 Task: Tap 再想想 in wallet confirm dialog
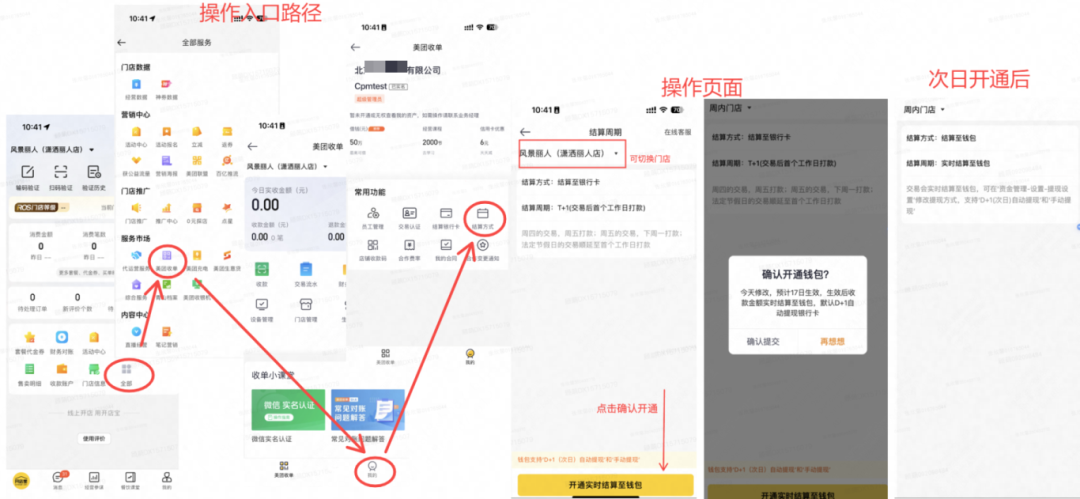click(x=832, y=341)
